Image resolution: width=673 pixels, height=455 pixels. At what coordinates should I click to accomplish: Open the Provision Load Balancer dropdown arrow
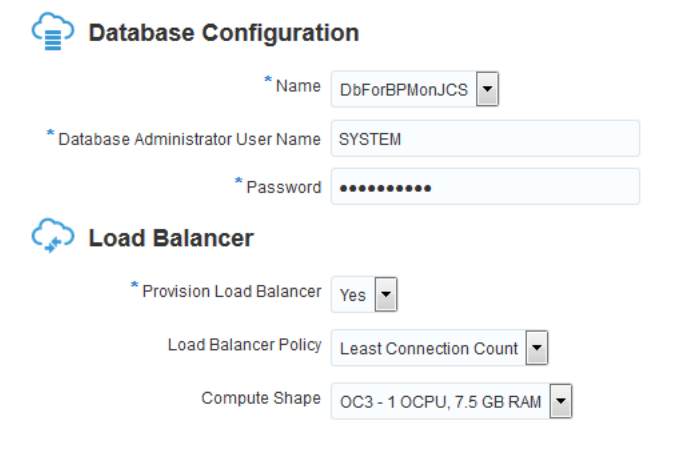coord(386,294)
